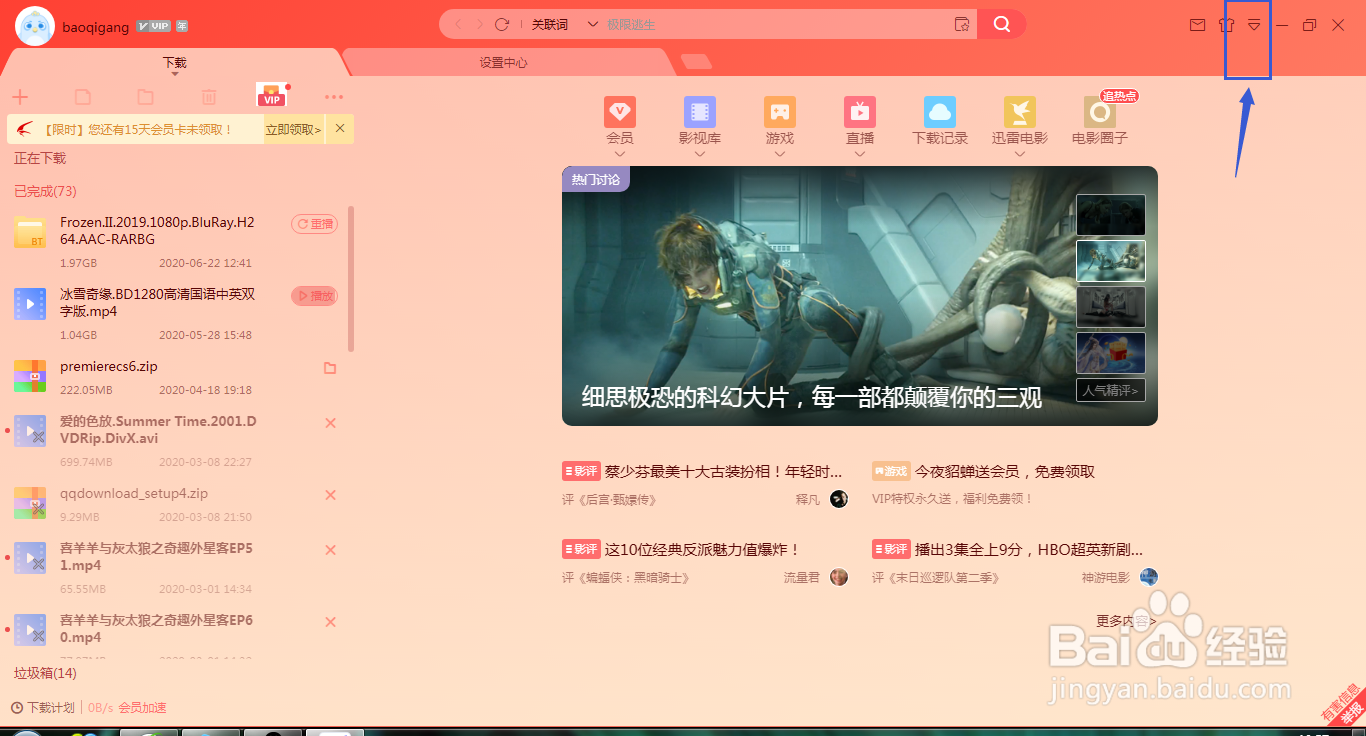Remove the 爱的色放.Summer Time failed item
The width and height of the screenshot is (1366, 736).
330,423
